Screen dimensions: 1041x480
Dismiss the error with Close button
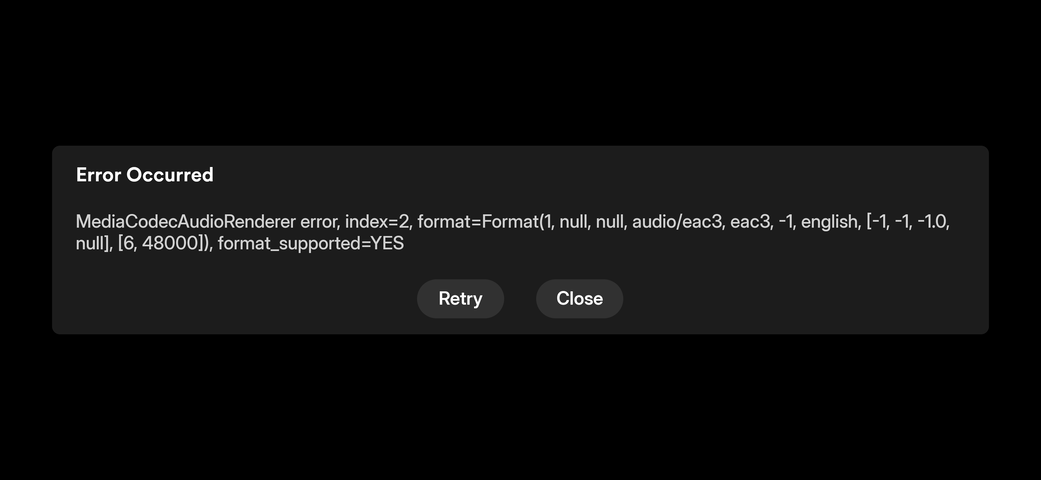[x=580, y=299]
